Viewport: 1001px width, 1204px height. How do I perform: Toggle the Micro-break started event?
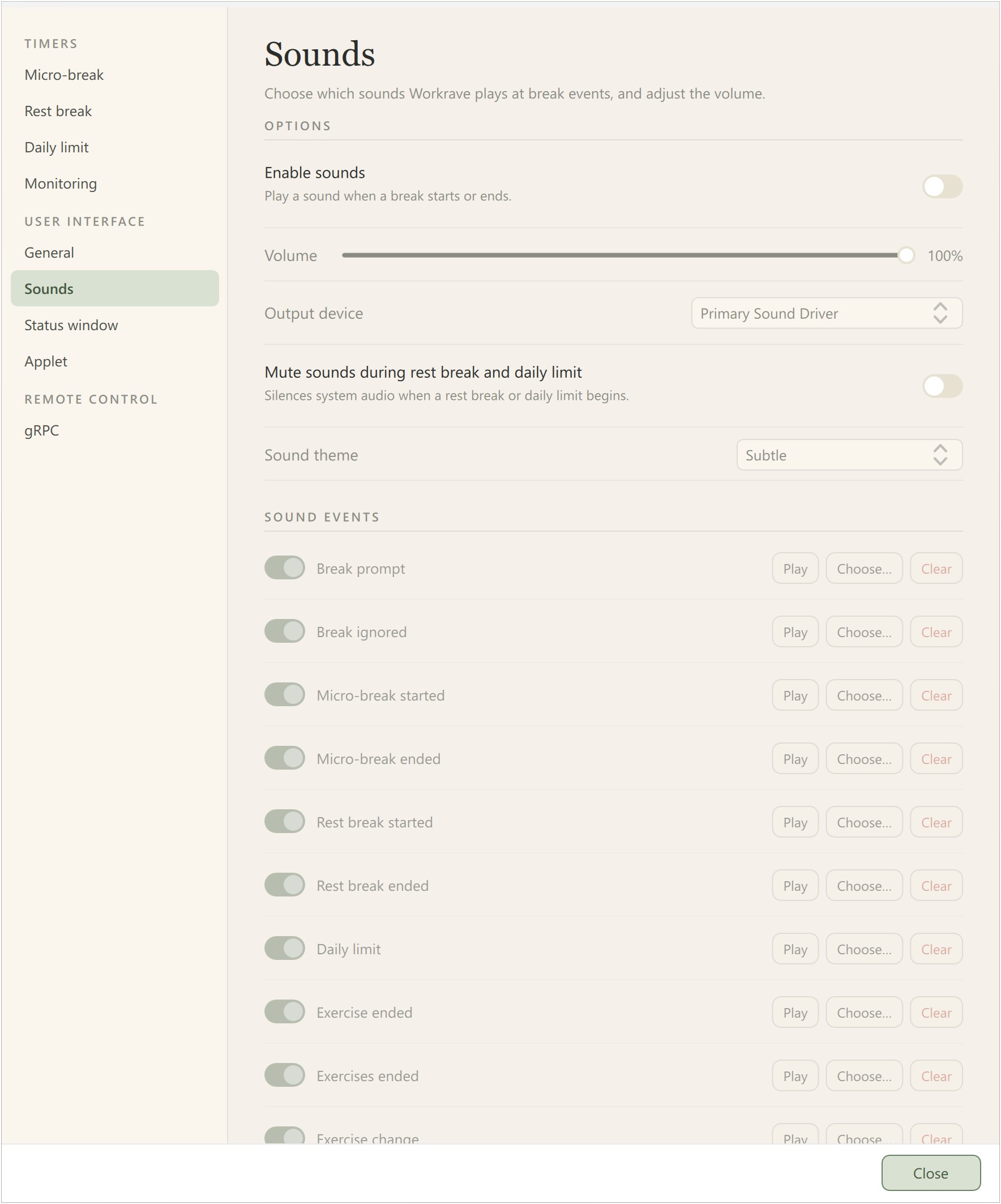[x=284, y=694]
